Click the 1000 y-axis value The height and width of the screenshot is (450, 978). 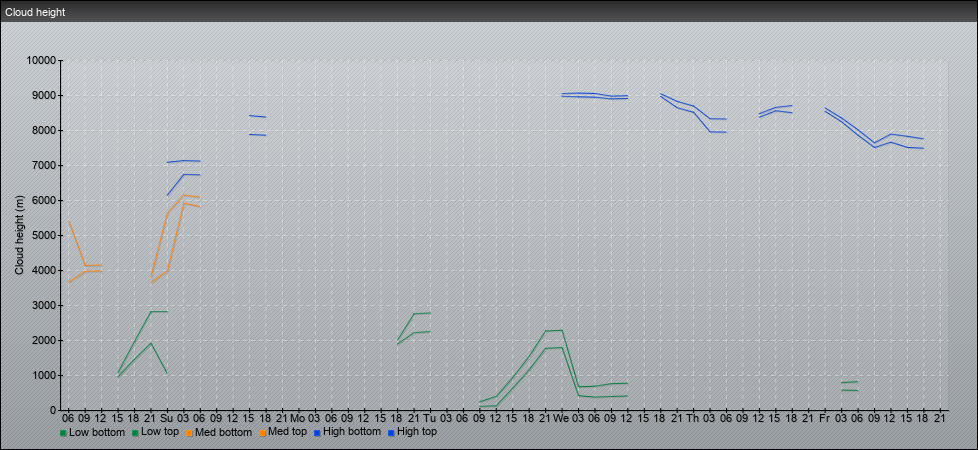point(44,375)
